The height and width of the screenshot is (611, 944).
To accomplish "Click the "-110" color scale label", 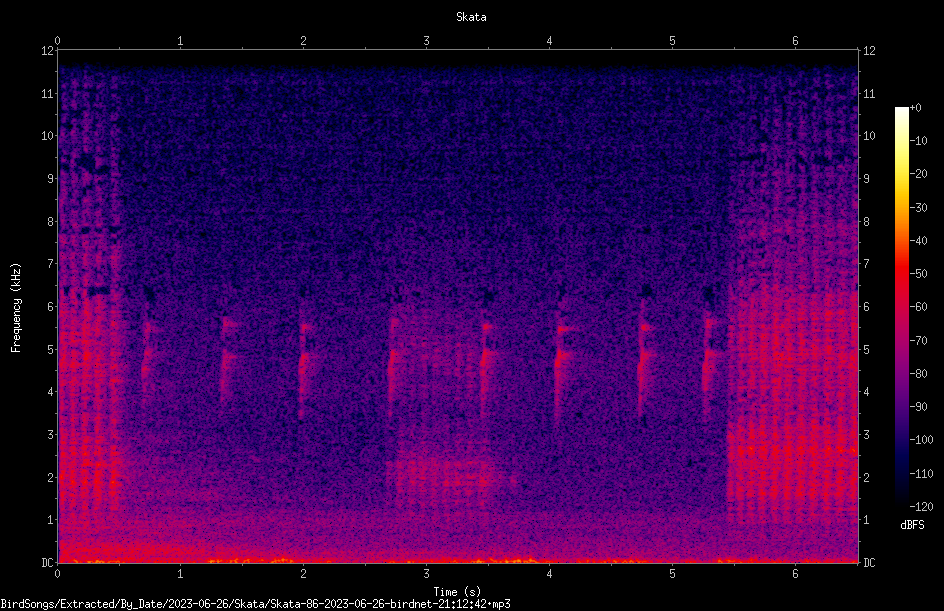I will tap(921, 474).
